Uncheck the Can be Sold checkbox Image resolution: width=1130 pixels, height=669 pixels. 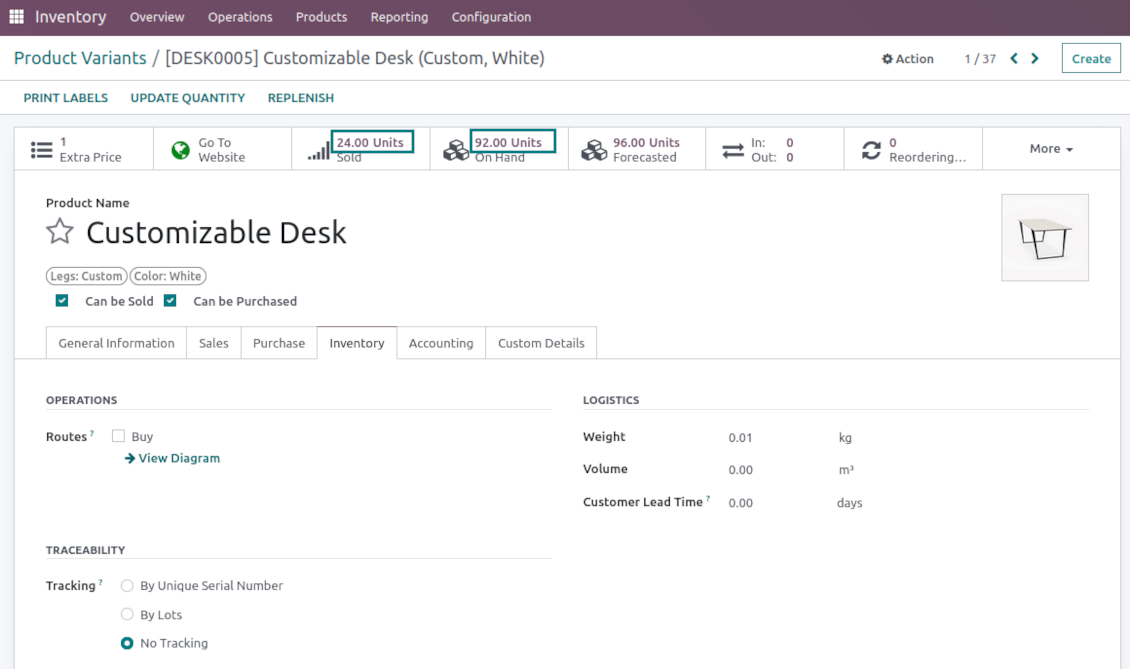62,301
